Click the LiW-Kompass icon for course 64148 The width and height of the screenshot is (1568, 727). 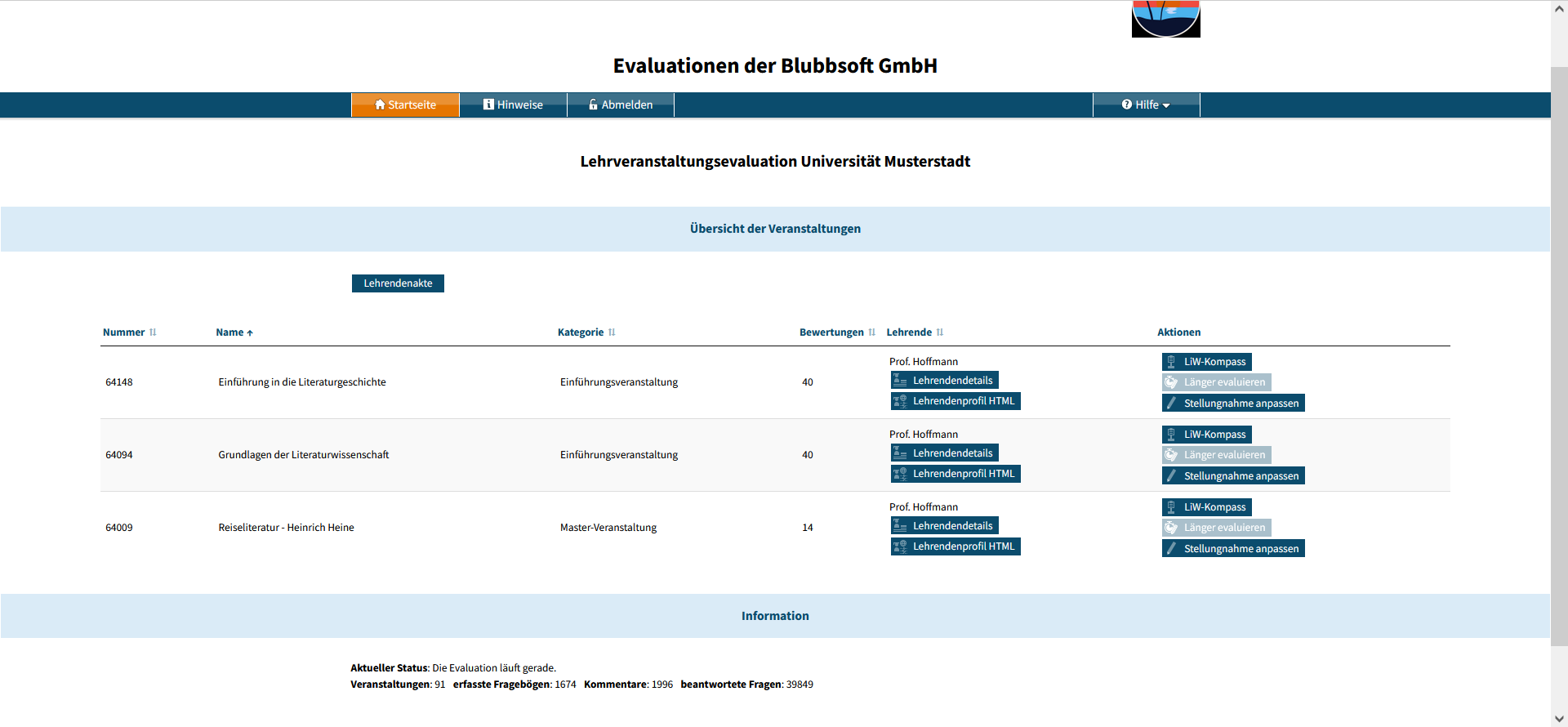(1171, 362)
